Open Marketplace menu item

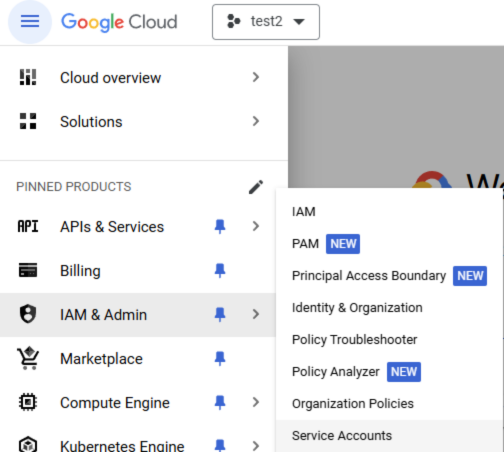click(101, 359)
